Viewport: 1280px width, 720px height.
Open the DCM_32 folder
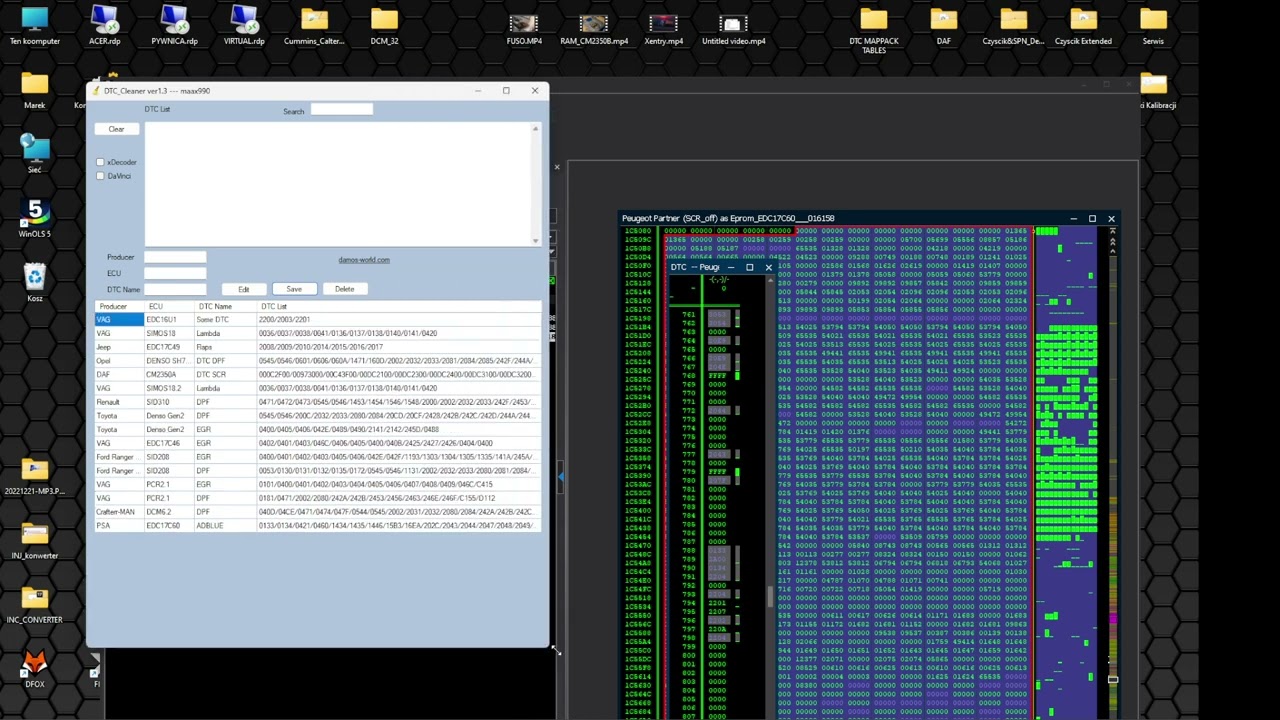(384, 27)
